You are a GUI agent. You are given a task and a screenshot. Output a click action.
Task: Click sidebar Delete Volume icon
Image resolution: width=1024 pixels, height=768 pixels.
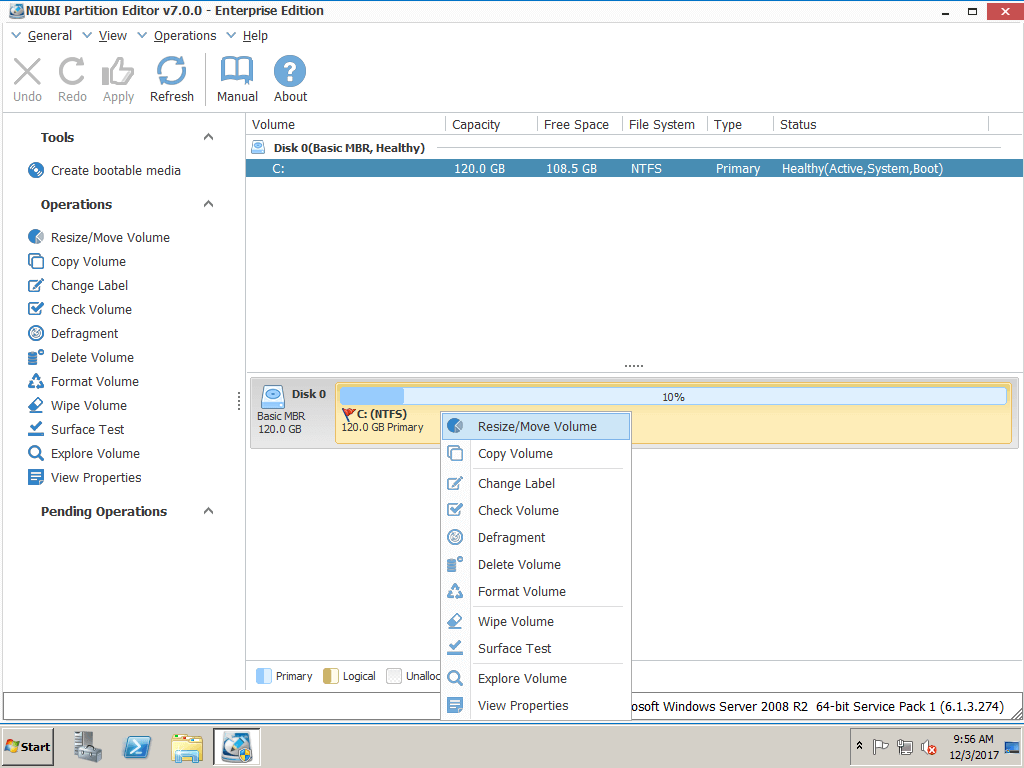[36, 357]
